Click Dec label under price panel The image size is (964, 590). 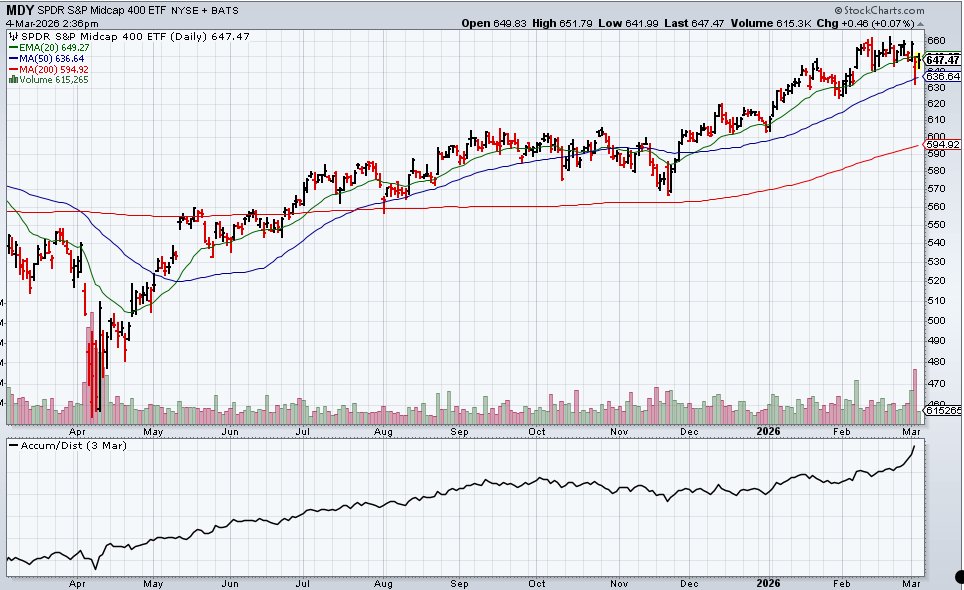coord(689,431)
